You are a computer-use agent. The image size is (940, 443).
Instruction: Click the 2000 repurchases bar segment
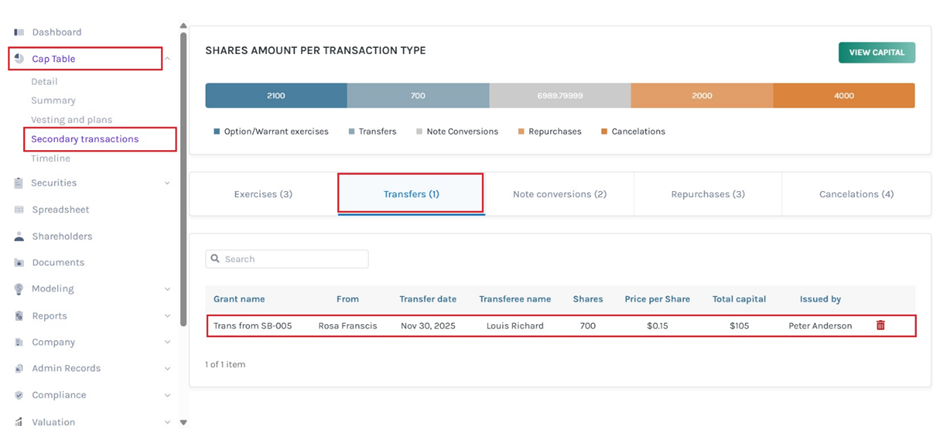coord(702,95)
